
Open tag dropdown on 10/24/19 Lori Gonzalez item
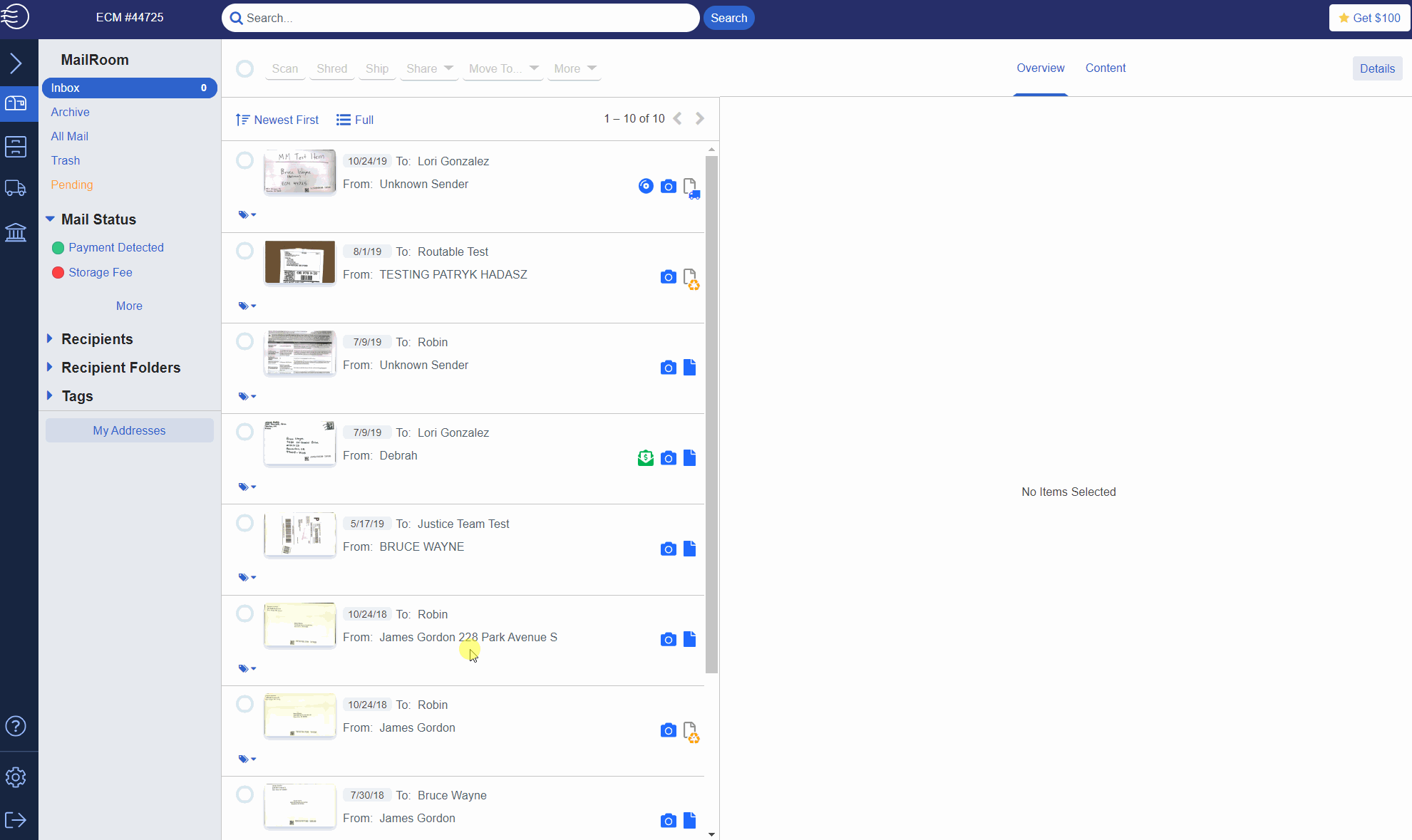(x=247, y=214)
